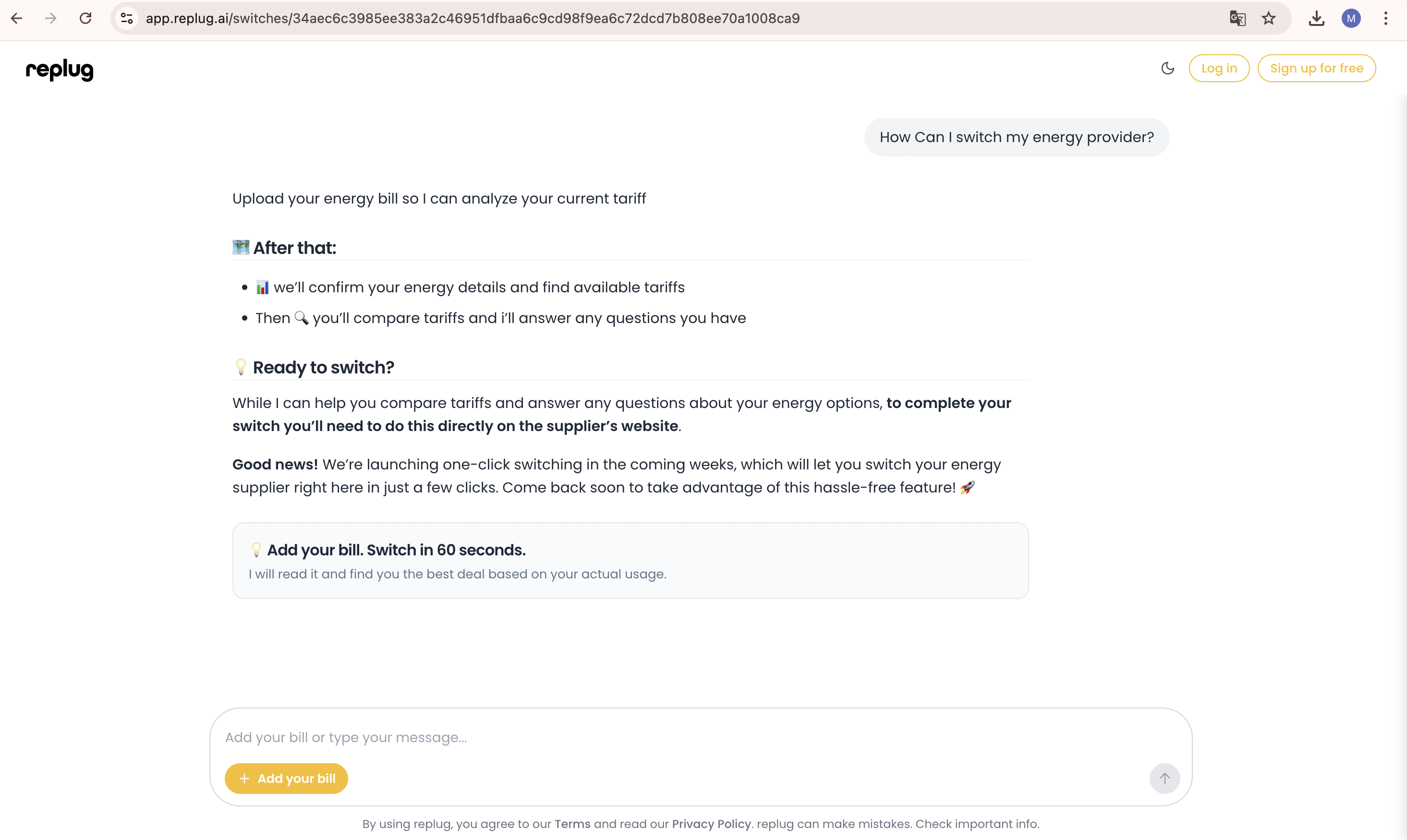Click the replug logo

(x=60, y=70)
